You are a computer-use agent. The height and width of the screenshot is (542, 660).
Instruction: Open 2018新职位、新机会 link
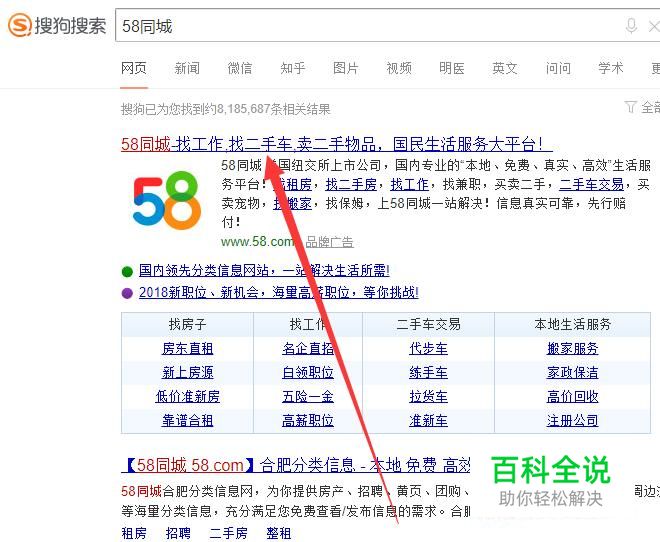279,292
